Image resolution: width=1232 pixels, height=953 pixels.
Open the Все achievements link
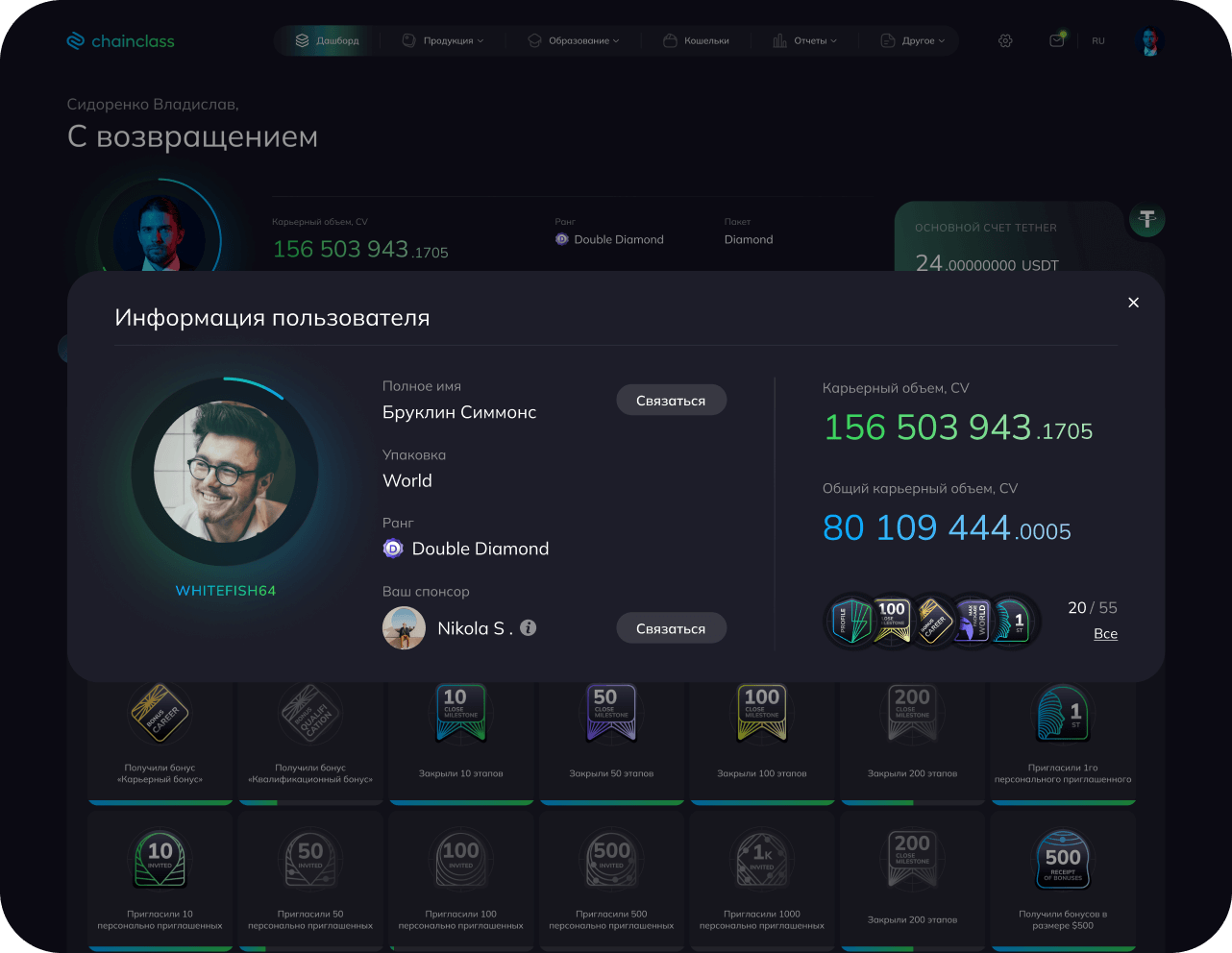(1105, 634)
